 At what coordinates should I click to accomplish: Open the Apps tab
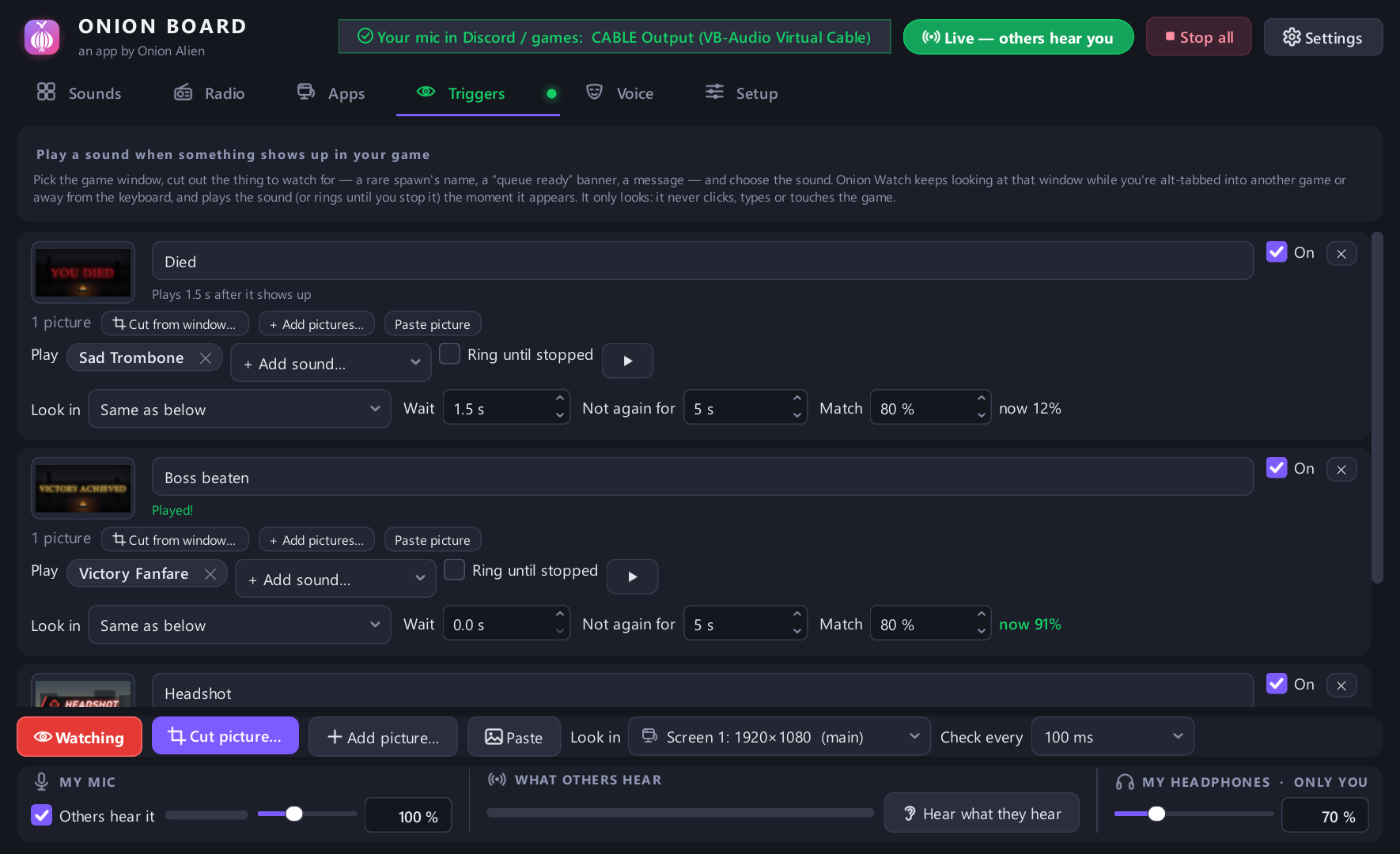coord(331,93)
